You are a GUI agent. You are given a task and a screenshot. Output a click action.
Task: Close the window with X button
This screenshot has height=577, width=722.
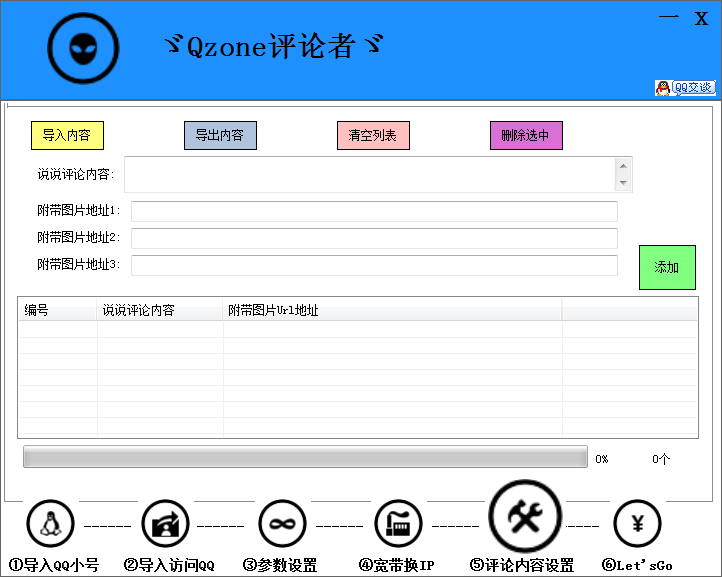(x=701, y=18)
